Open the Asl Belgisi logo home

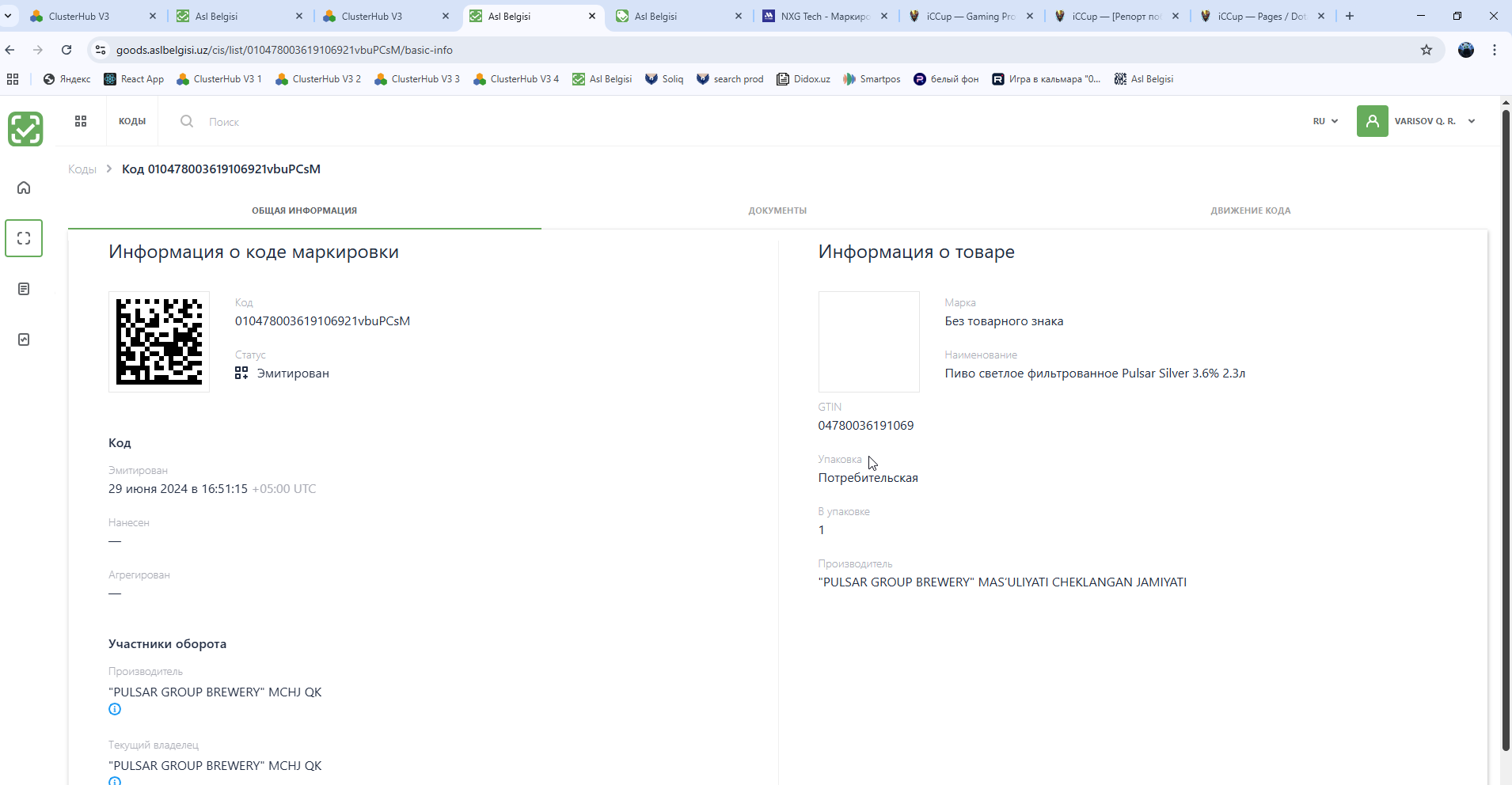coord(25,129)
